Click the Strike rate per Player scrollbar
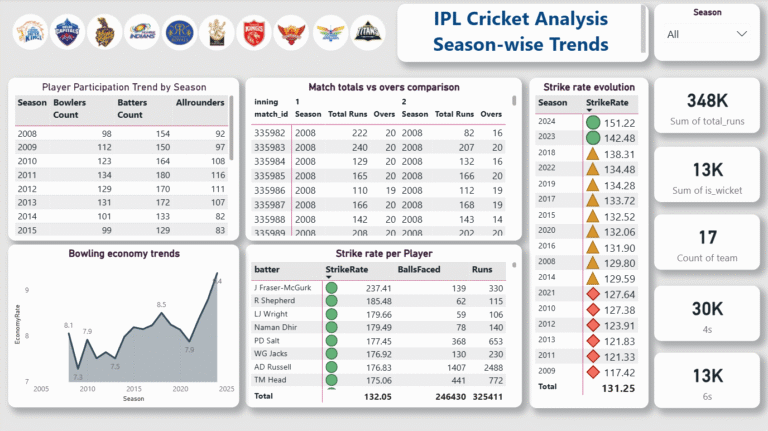 [514, 265]
